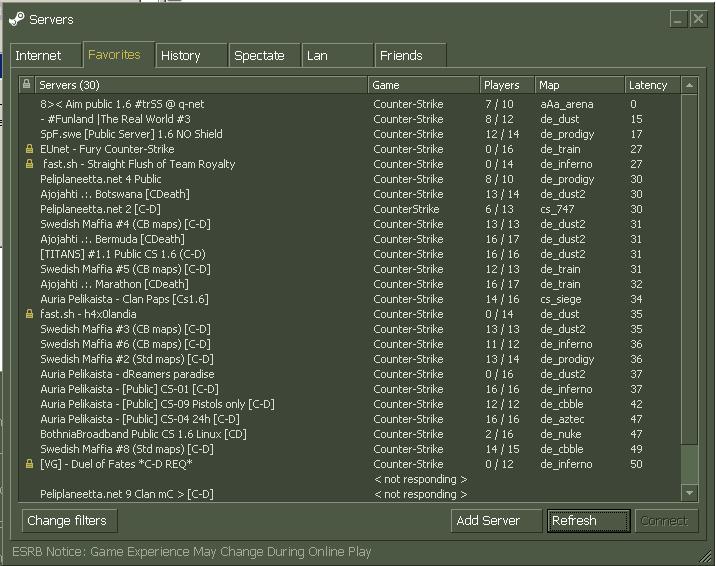Sort by the Game column header
Image resolution: width=716 pixels, height=566 pixels.
coord(424,85)
